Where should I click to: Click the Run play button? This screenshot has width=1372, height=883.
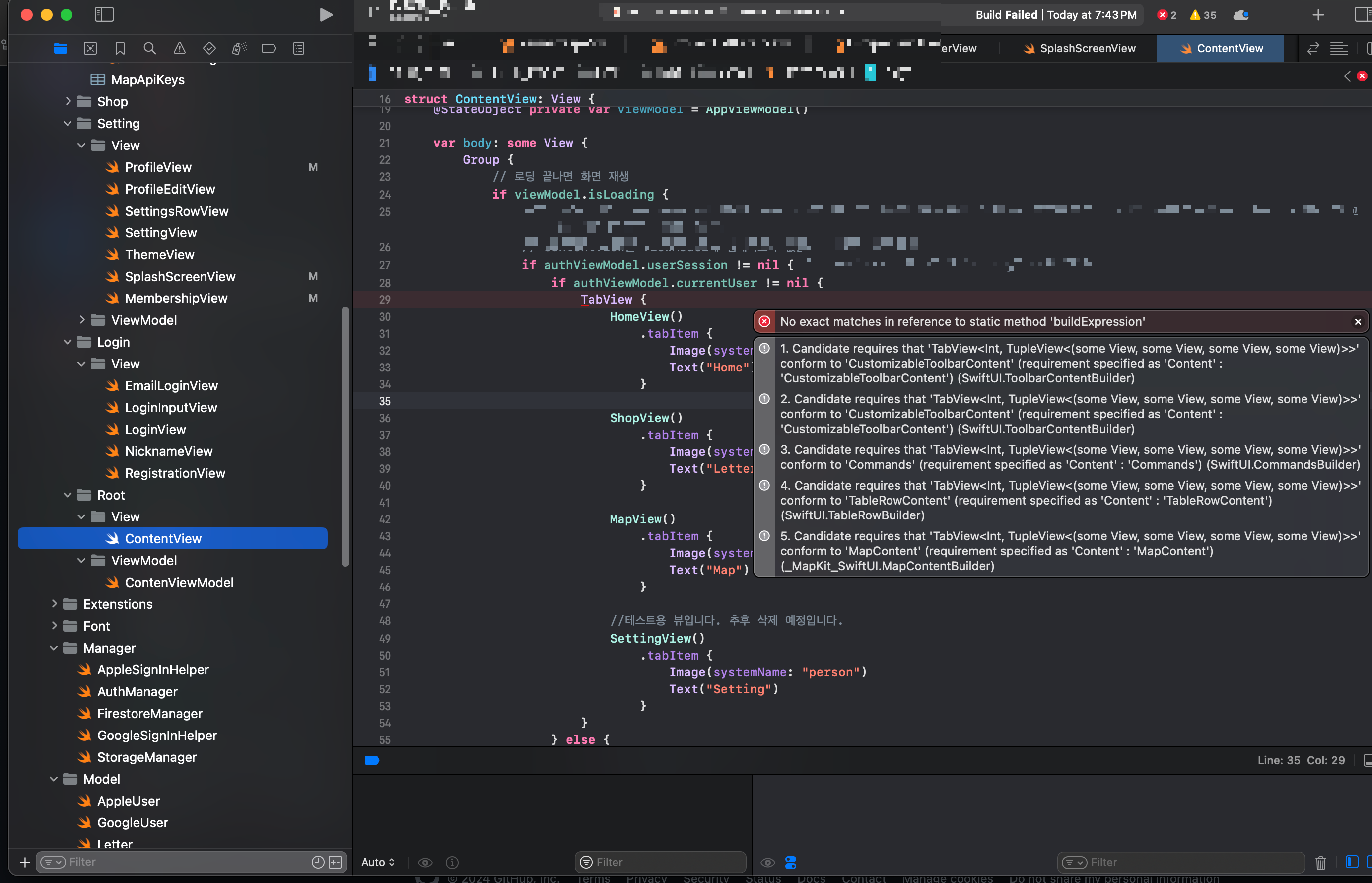(326, 15)
